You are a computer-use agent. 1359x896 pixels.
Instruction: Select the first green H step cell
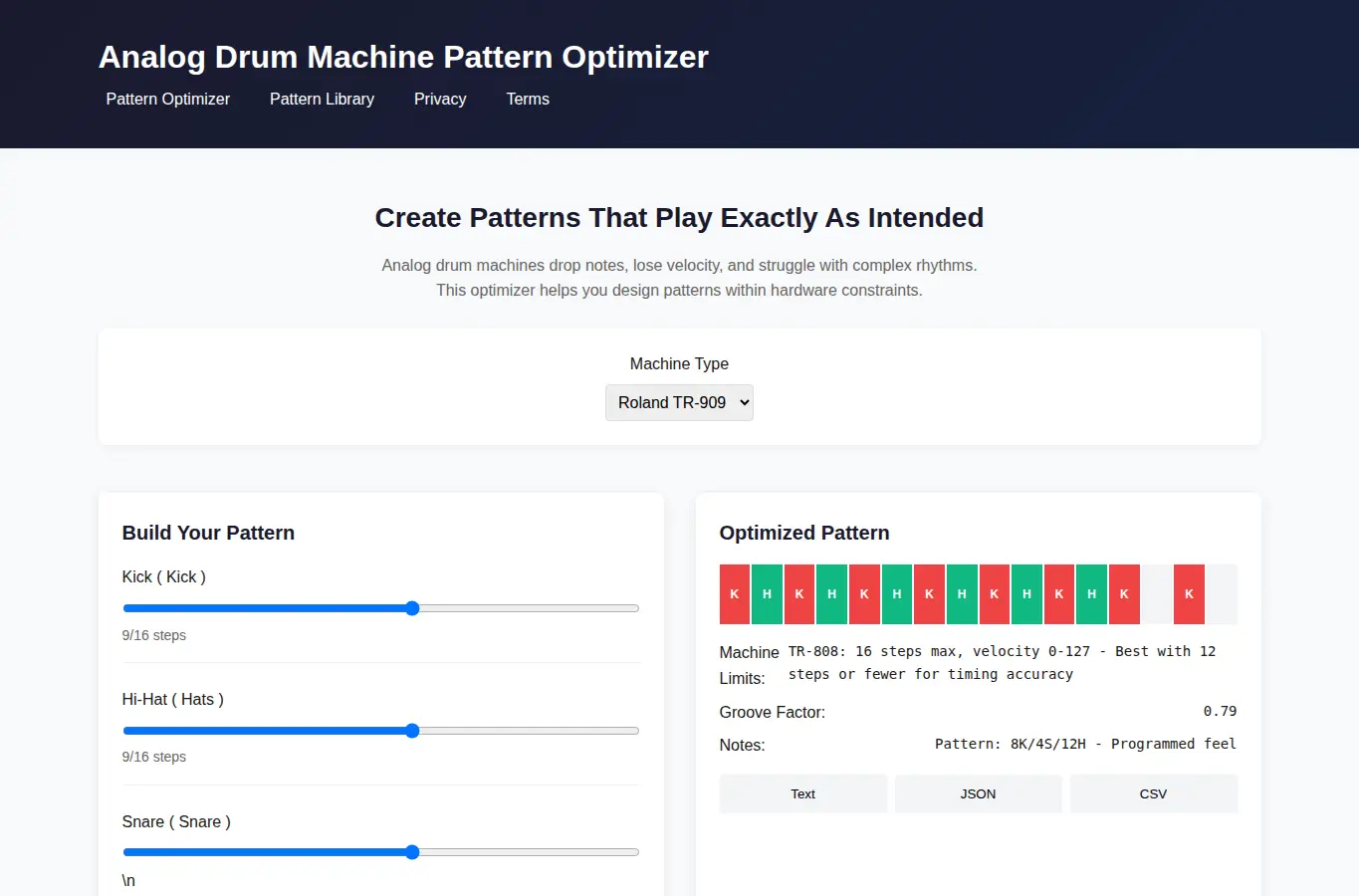tap(767, 594)
